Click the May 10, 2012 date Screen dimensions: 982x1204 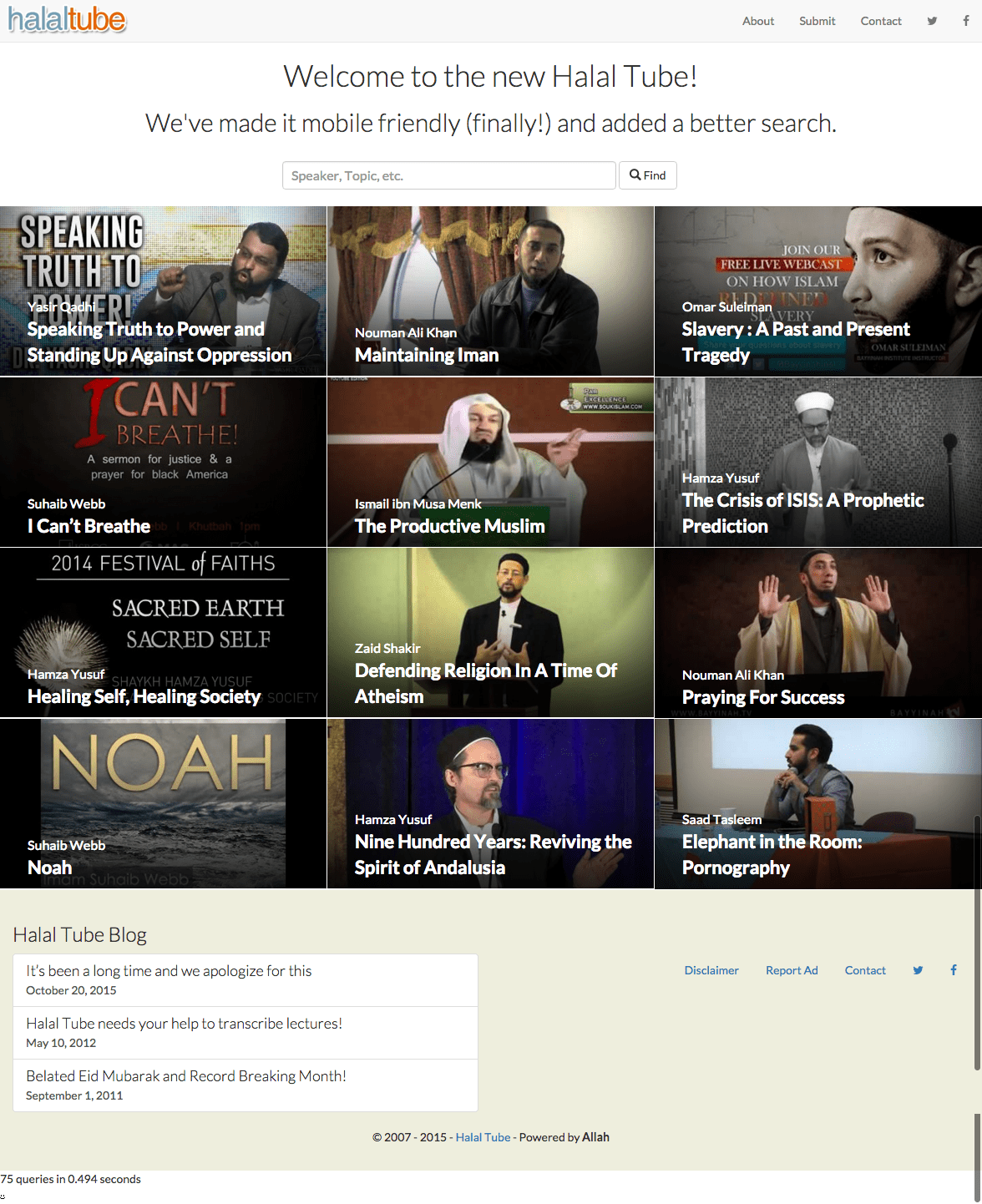click(61, 1043)
